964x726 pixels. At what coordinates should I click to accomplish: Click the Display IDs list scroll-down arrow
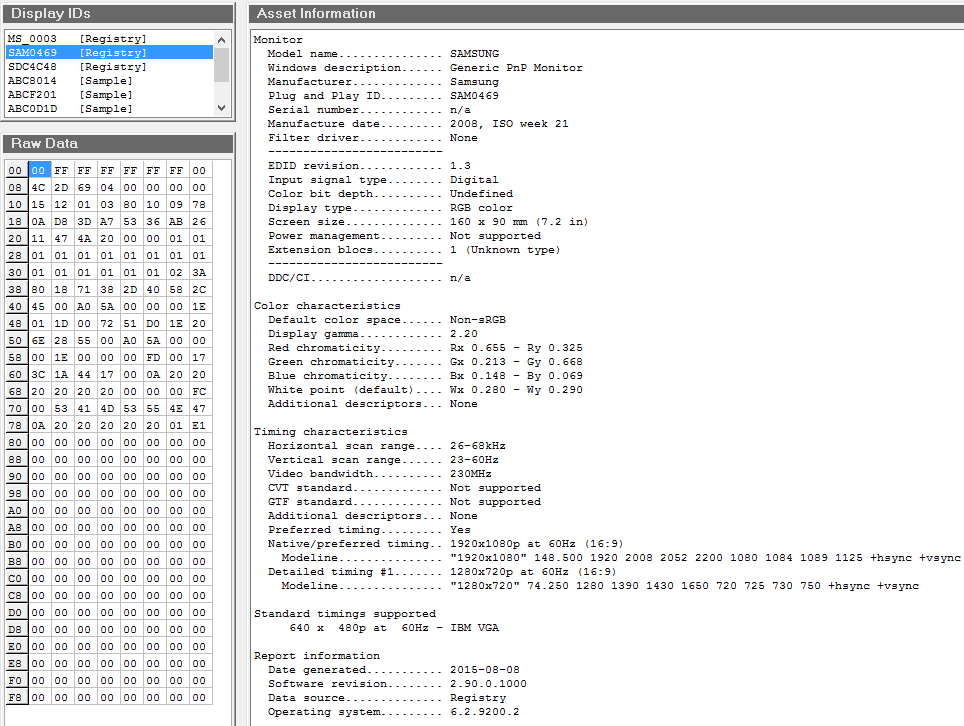click(221, 108)
